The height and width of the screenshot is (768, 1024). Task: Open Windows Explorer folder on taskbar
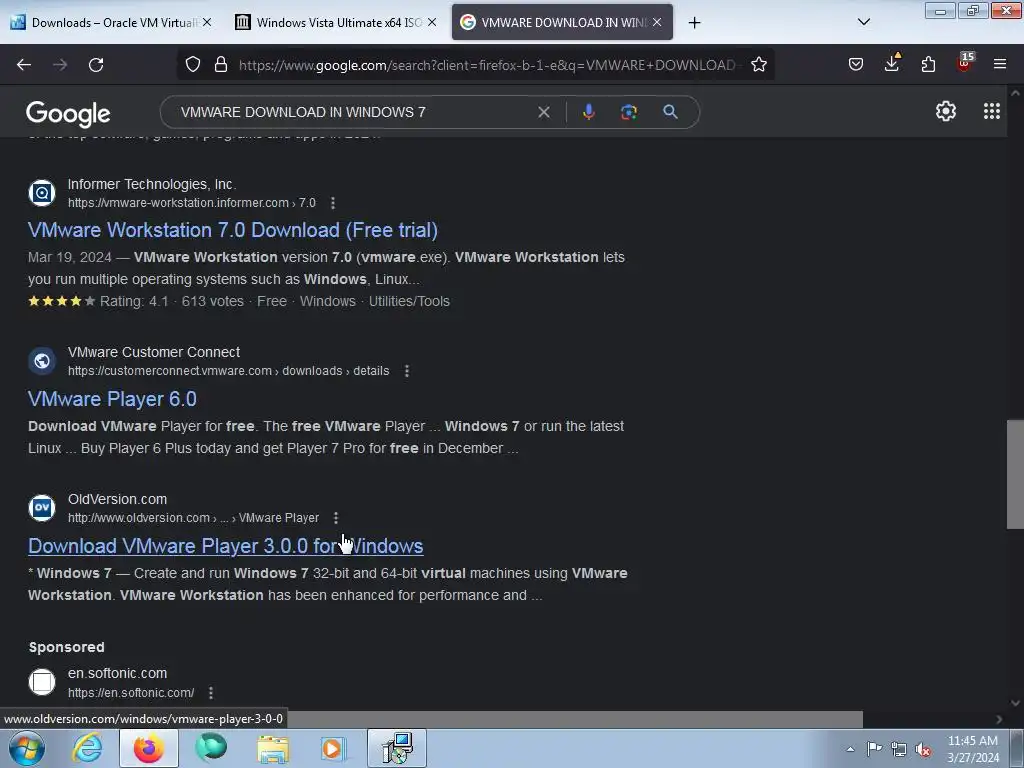click(x=272, y=748)
